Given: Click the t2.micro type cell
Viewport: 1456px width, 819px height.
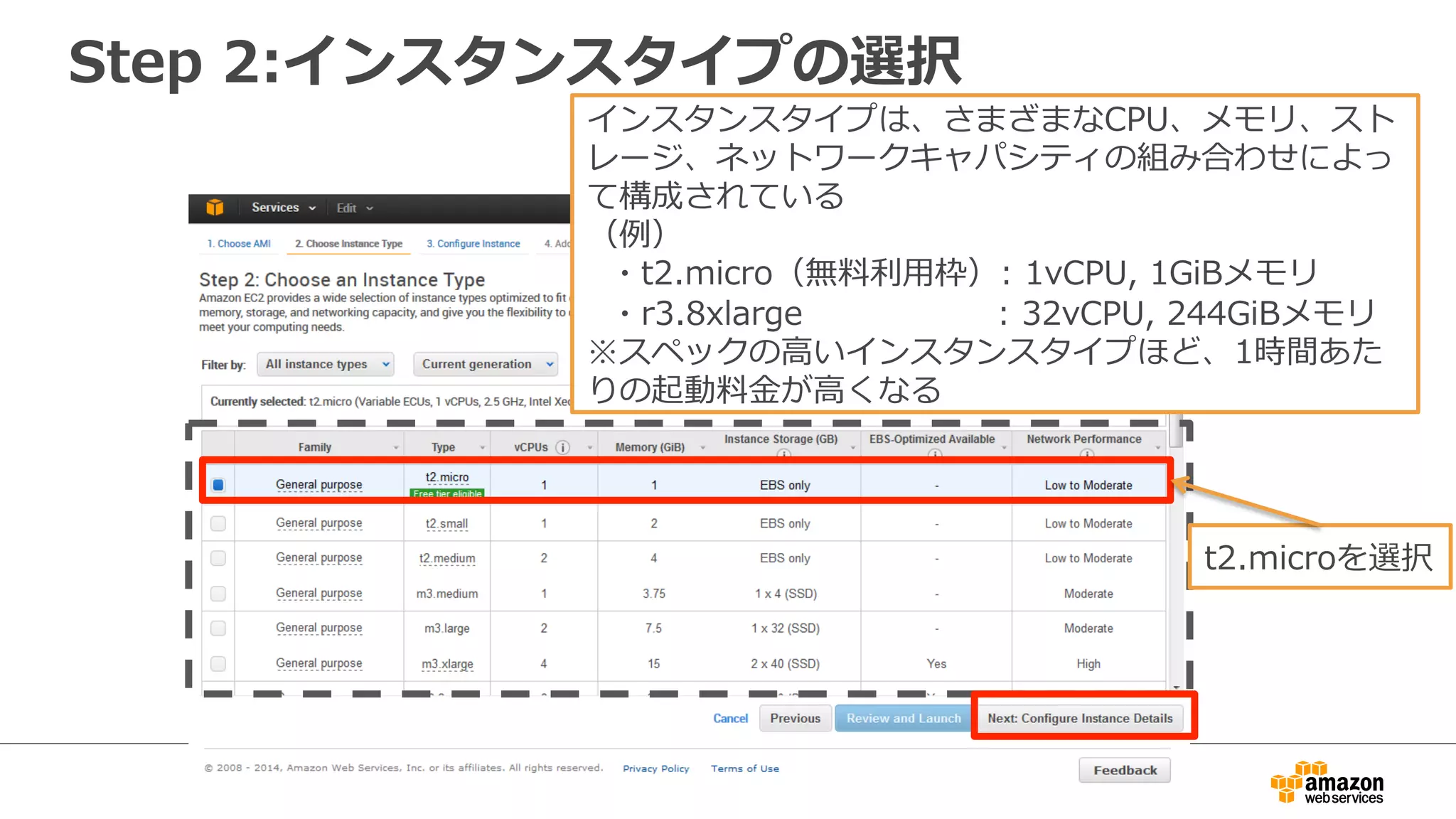Looking at the screenshot, I should 447,477.
